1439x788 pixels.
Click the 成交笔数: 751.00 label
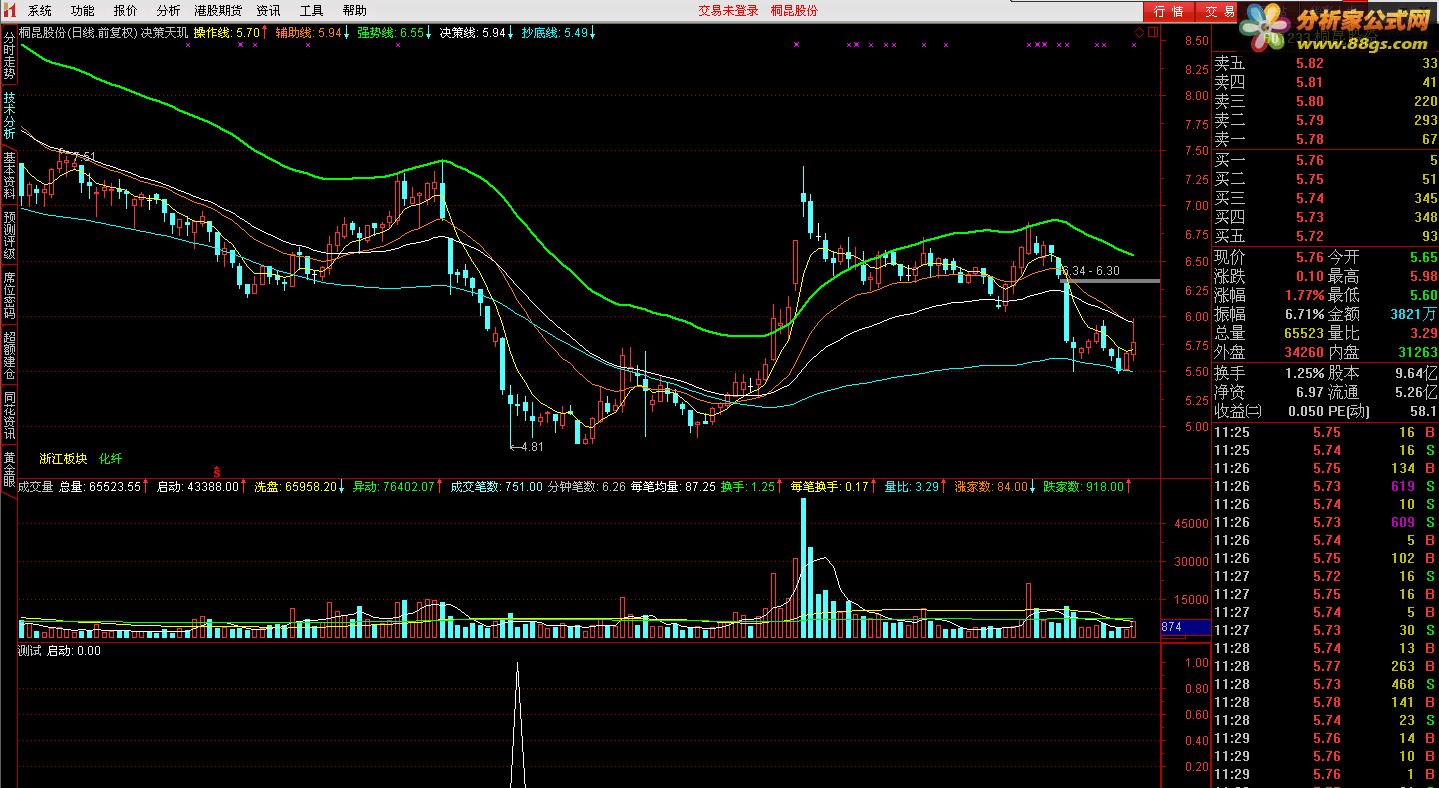[x=496, y=487]
